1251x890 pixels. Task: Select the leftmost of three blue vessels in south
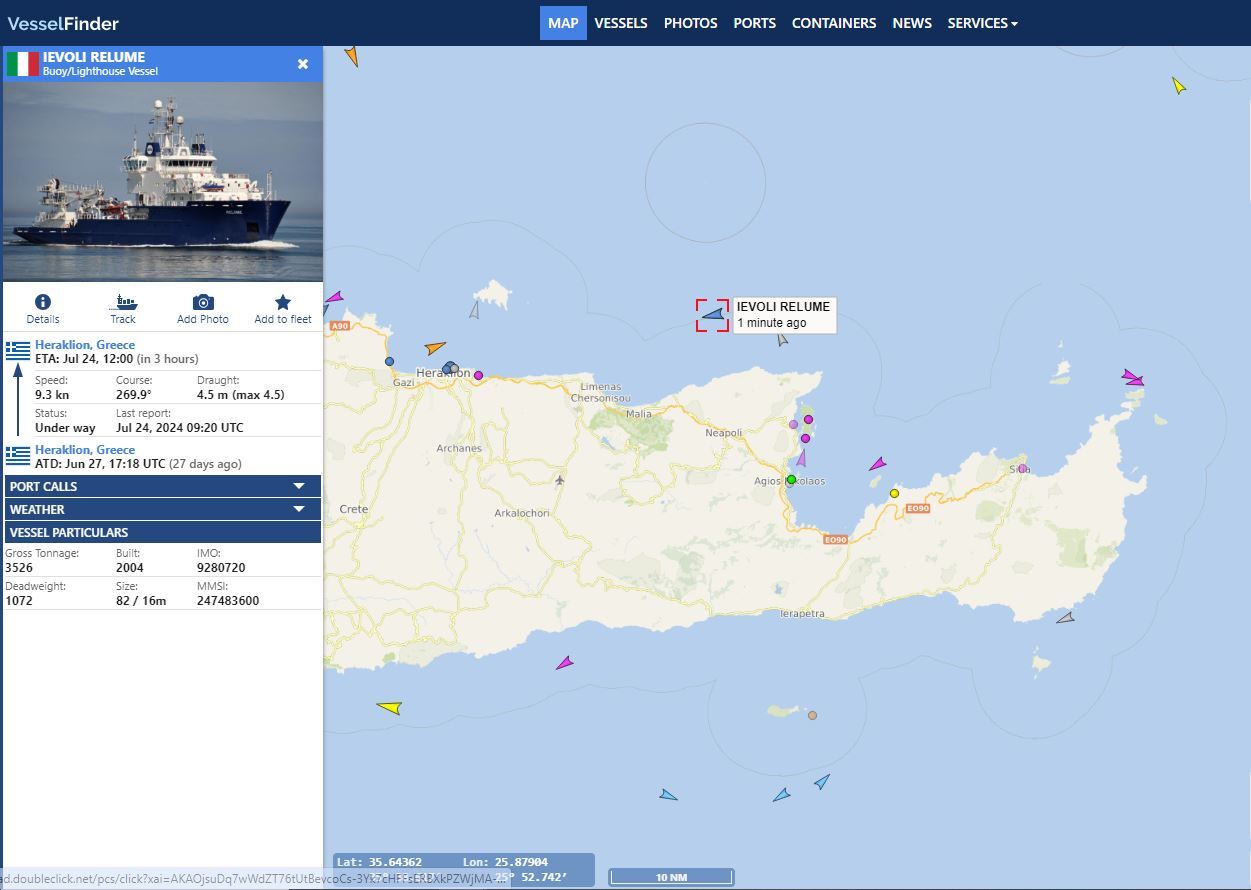tap(668, 795)
